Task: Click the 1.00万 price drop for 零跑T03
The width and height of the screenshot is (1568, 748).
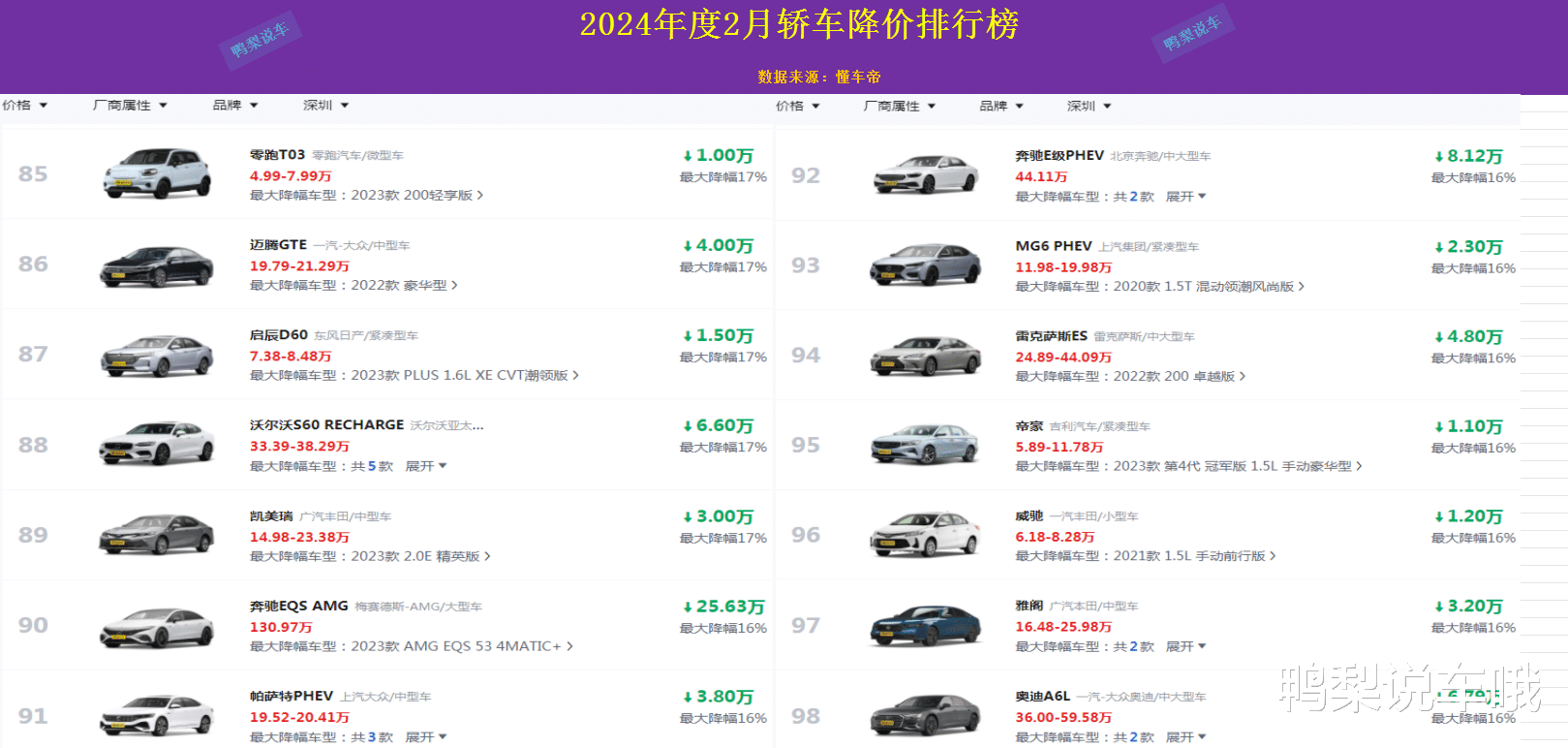Action: click(x=719, y=156)
